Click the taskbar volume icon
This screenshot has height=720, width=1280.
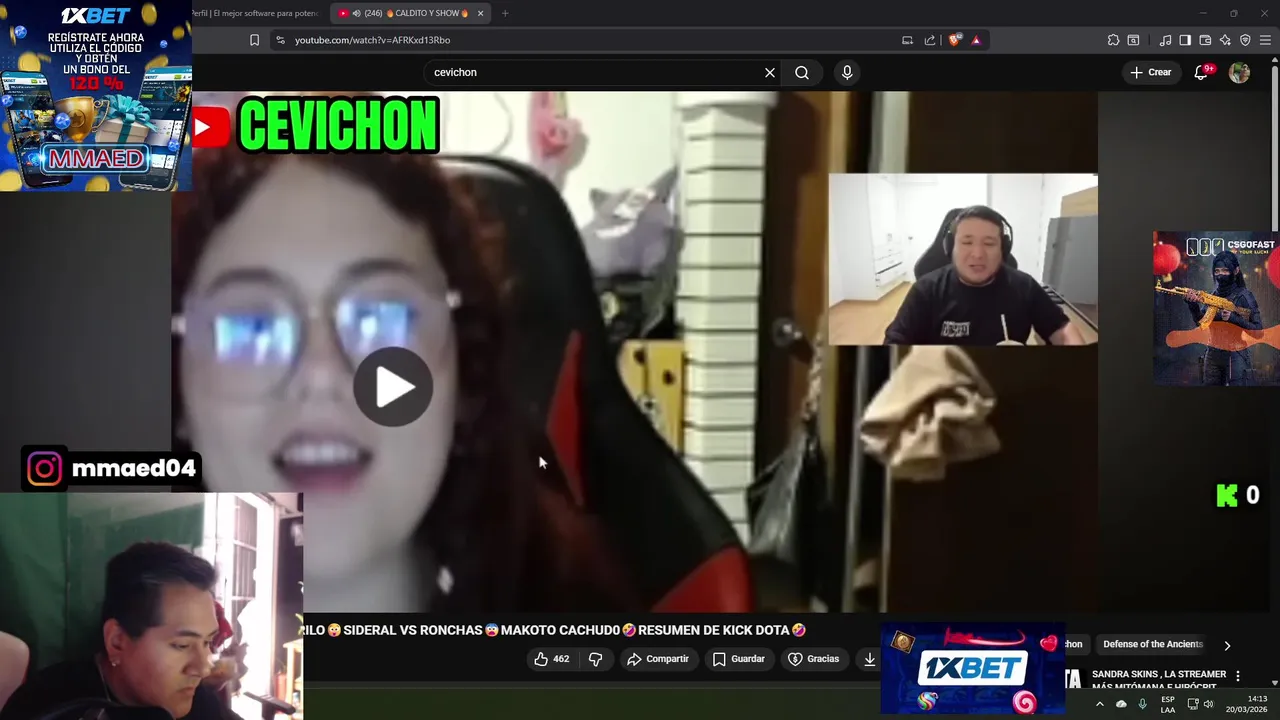pos(1209,704)
